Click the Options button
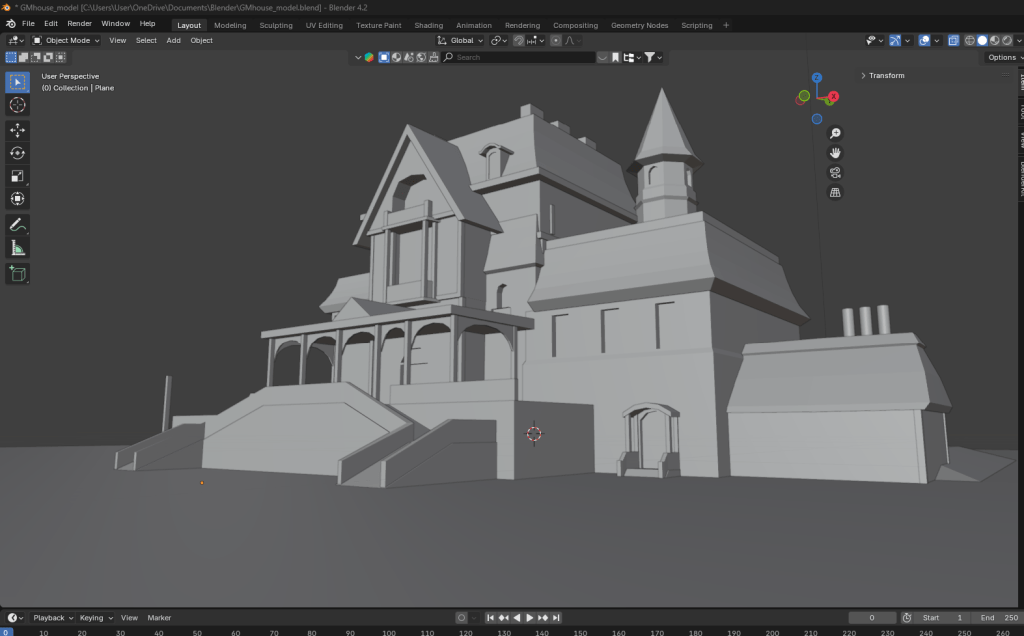The width and height of the screenshot is (1024, 636). point(1002,57)
